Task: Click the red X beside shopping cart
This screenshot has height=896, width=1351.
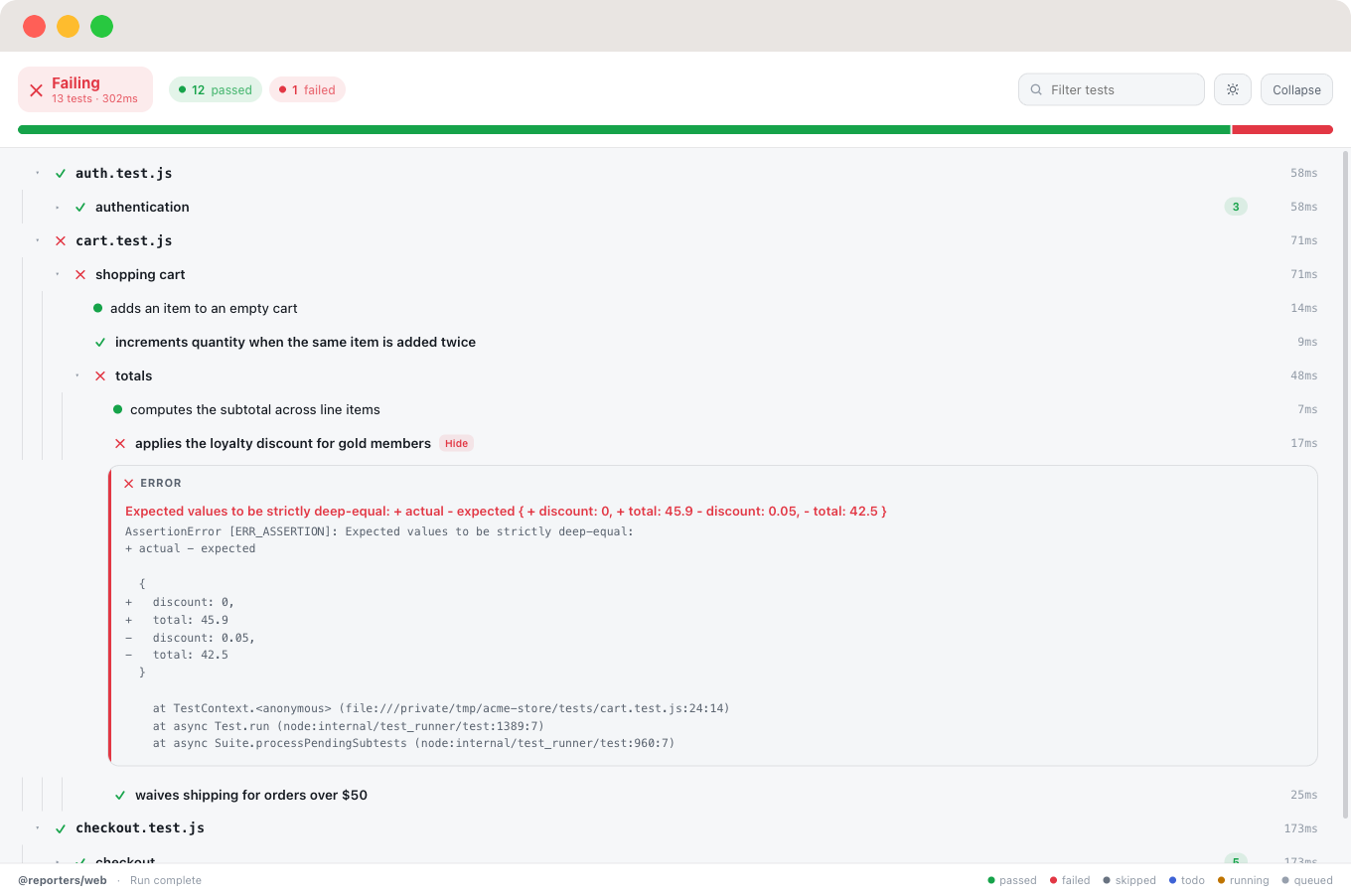Action: coord(80,274)
